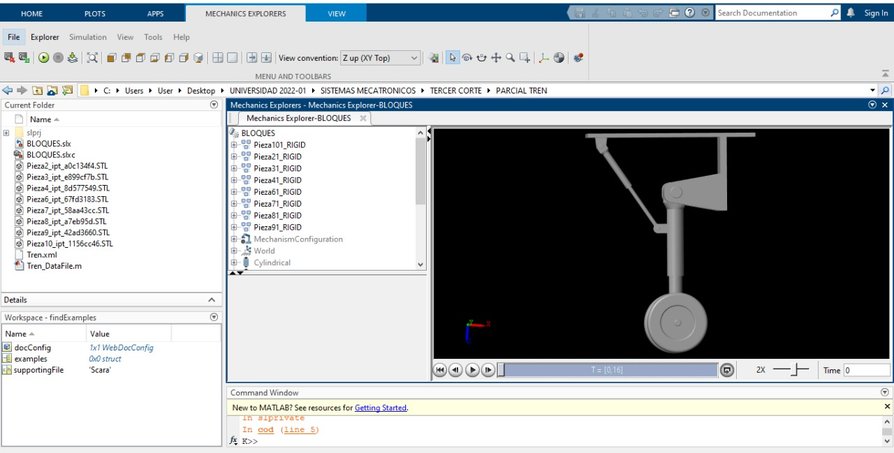Image resolution: width=894 pixels, height=453 pixels.
Task: Click the first explorer icon with red mark
Action: point(9,58)
